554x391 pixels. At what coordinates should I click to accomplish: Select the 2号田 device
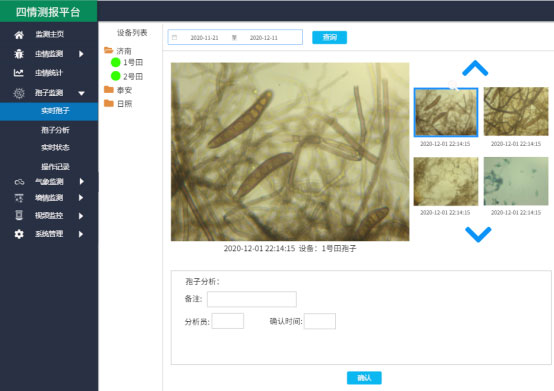tap(133, 76)
